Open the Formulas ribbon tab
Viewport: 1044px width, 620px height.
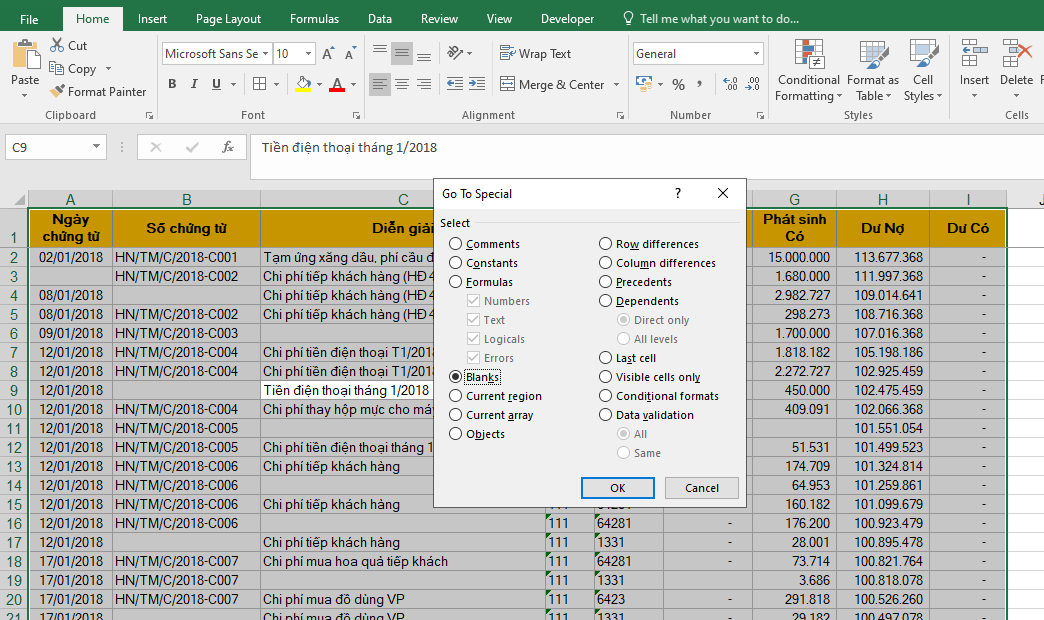tap(314, 19)
